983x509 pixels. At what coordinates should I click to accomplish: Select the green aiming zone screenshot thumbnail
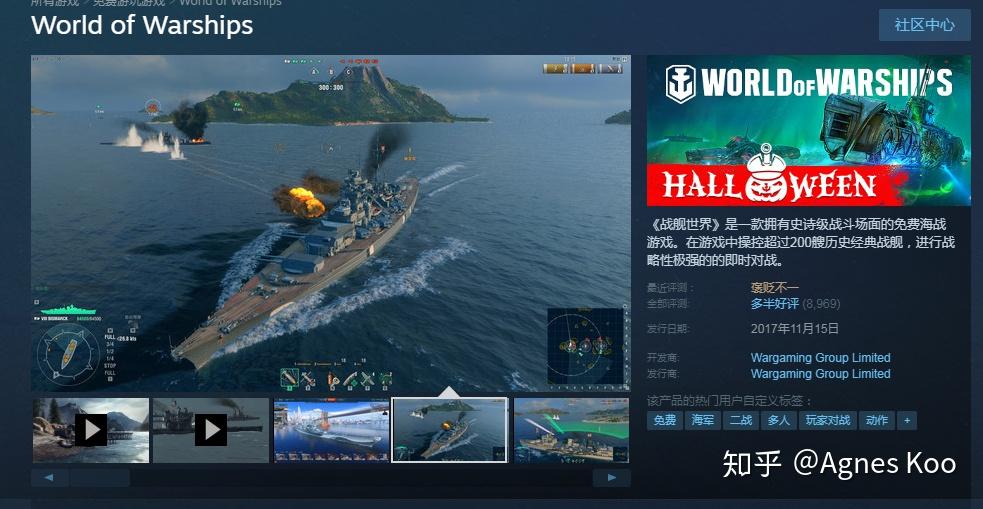point(572,430)
